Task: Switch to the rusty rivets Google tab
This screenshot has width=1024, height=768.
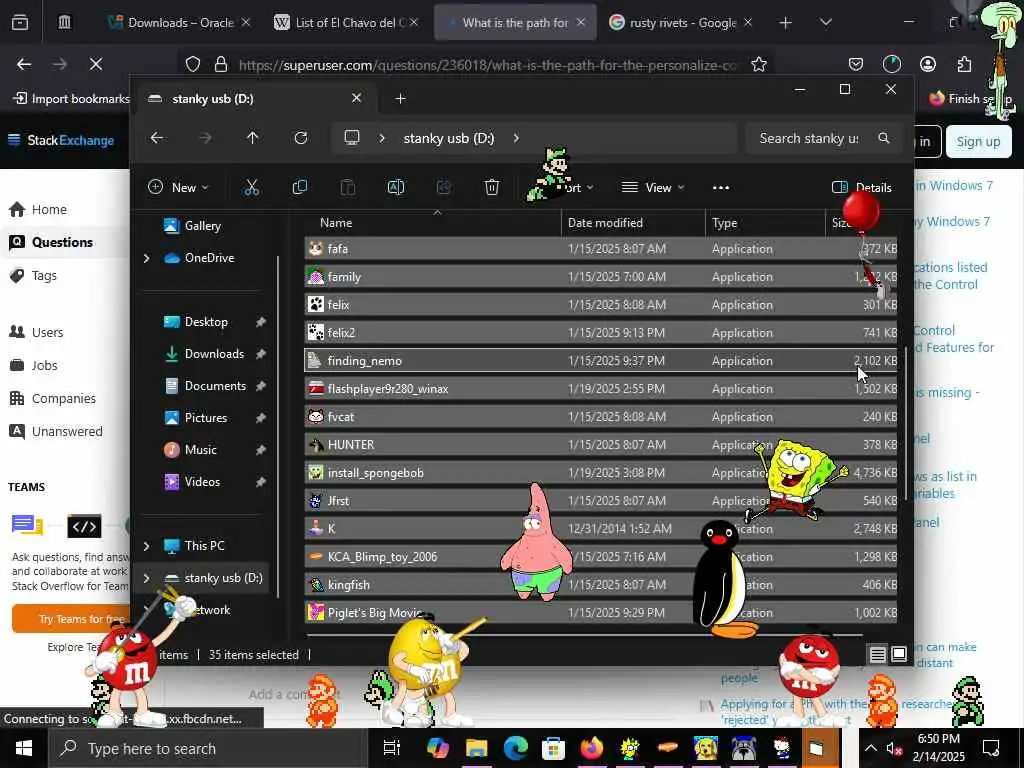Action: coord(680,22)
